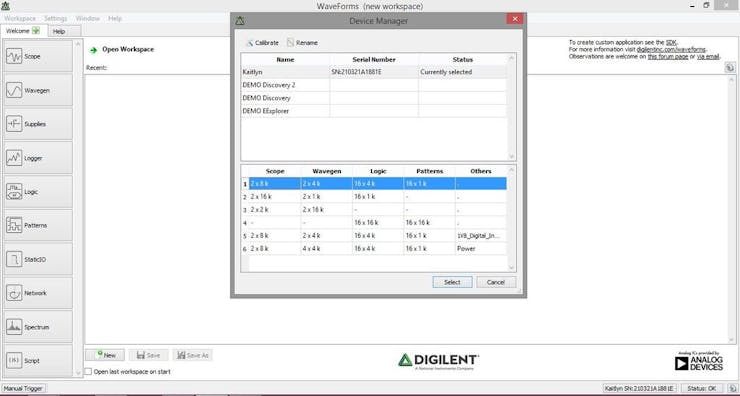Image resolution: width=740 pixels, height=396 pixels.
Task: Open the Patterns generator instrument
Action: (x=38, y=225)
